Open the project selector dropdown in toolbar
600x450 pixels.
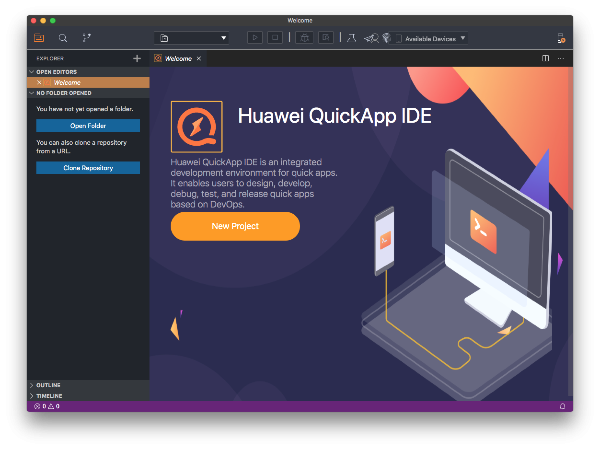[191, 38]
